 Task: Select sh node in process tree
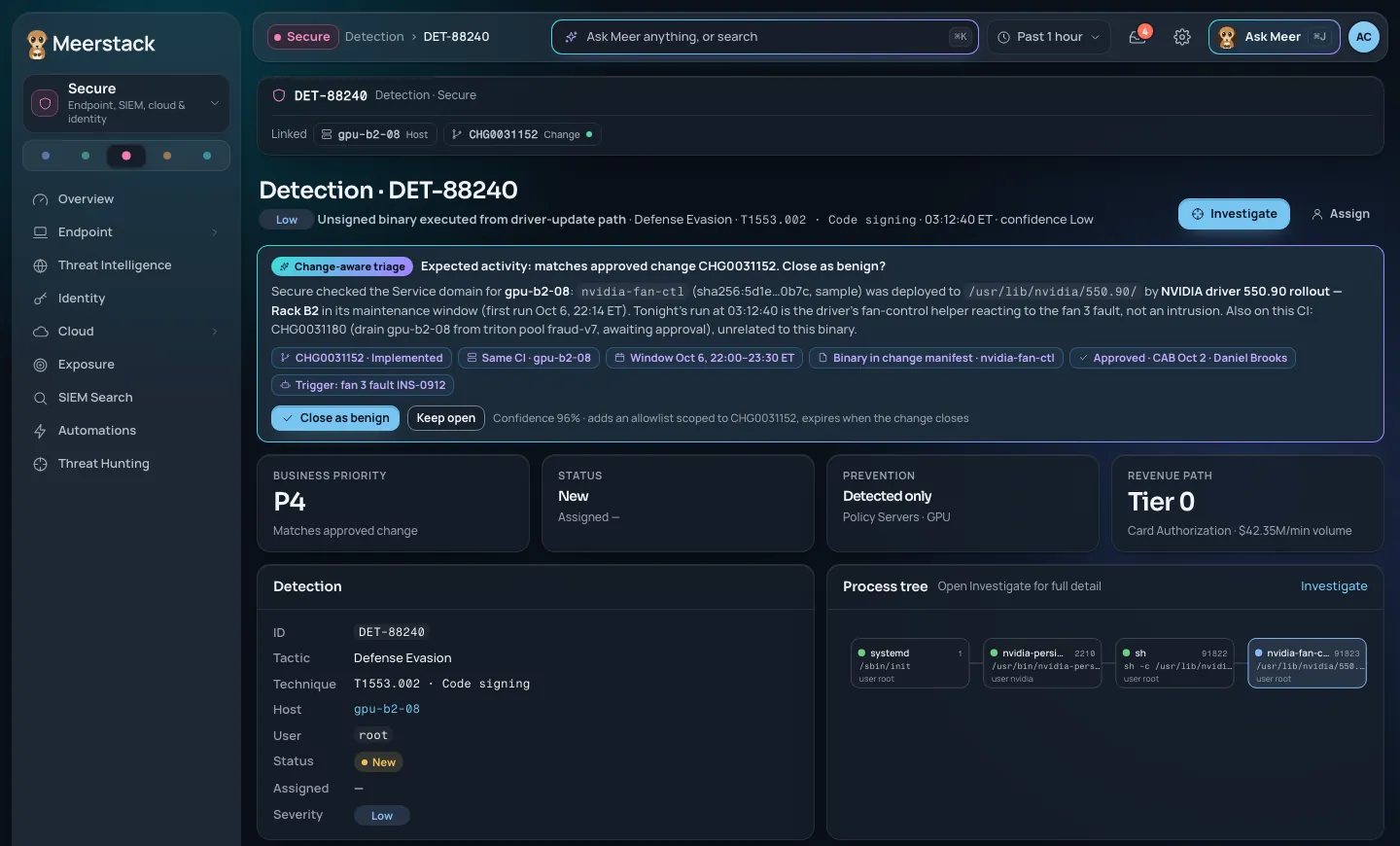1174,663
